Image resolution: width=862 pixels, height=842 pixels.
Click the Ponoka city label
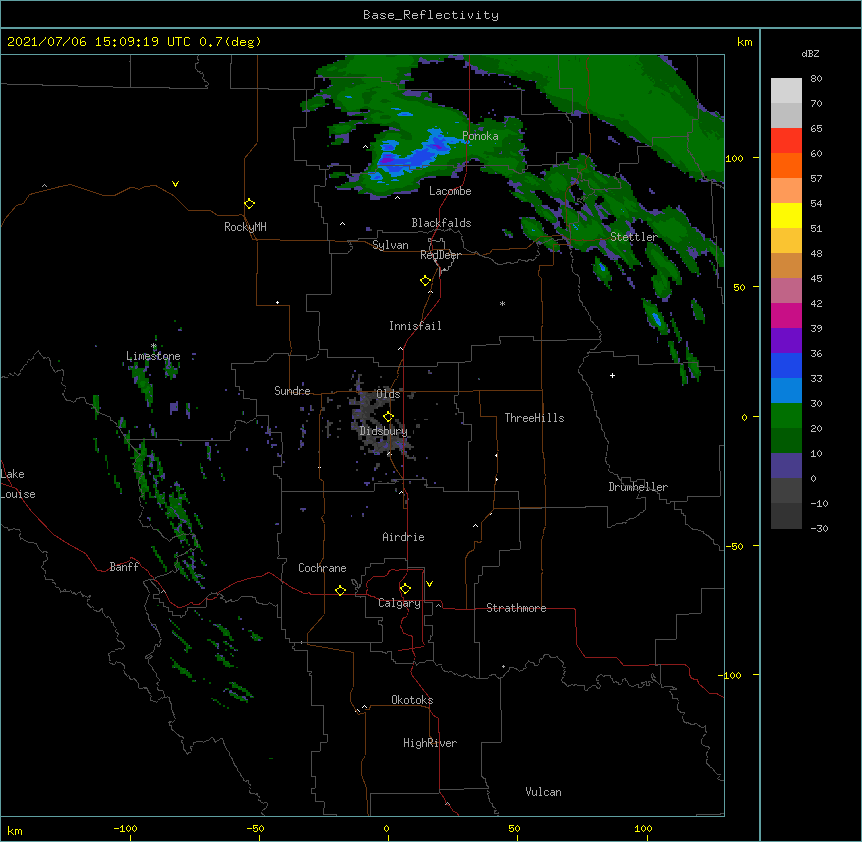click(480, 136)
